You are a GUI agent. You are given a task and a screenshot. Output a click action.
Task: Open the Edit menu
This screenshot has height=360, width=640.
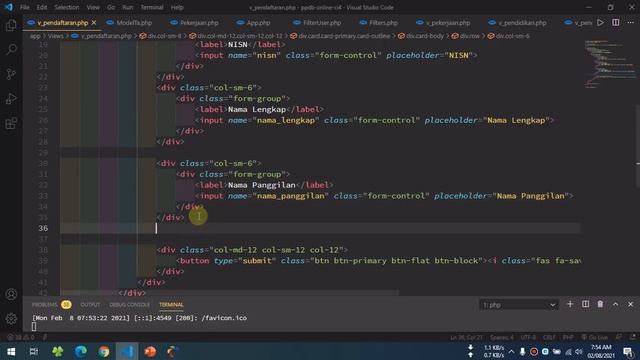tap(42, 7)
